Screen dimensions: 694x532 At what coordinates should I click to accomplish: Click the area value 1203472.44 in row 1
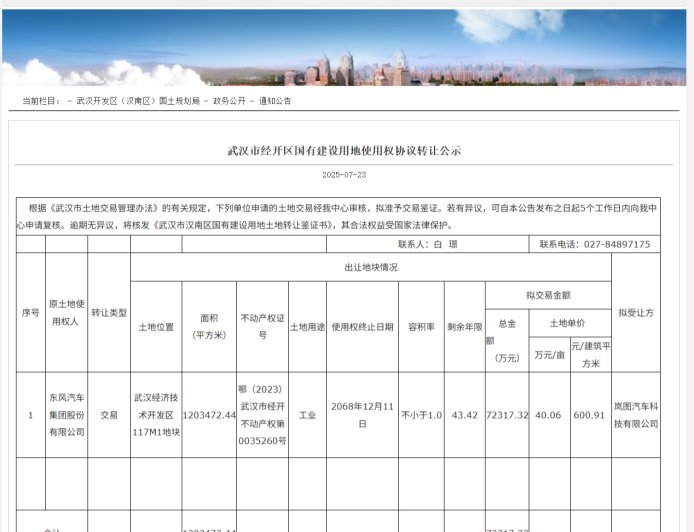pyautogui.click(x=209, y=415)
